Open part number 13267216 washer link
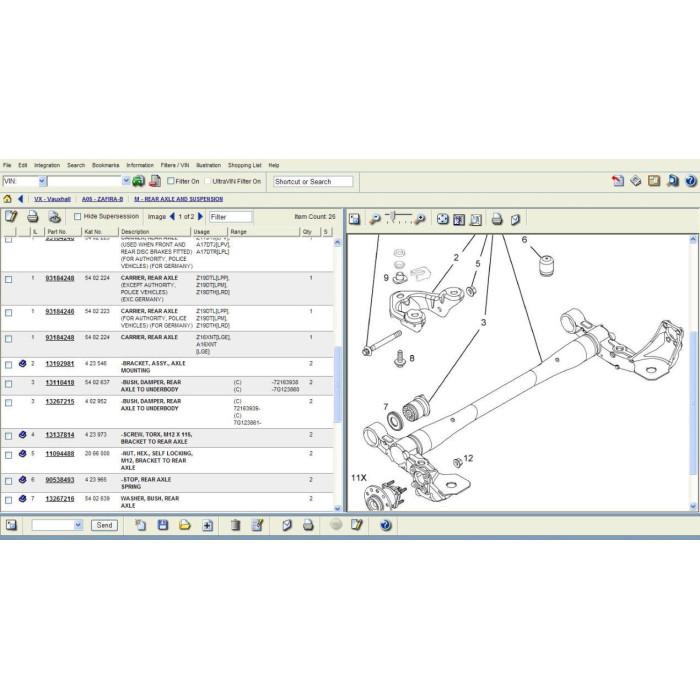 60,499
